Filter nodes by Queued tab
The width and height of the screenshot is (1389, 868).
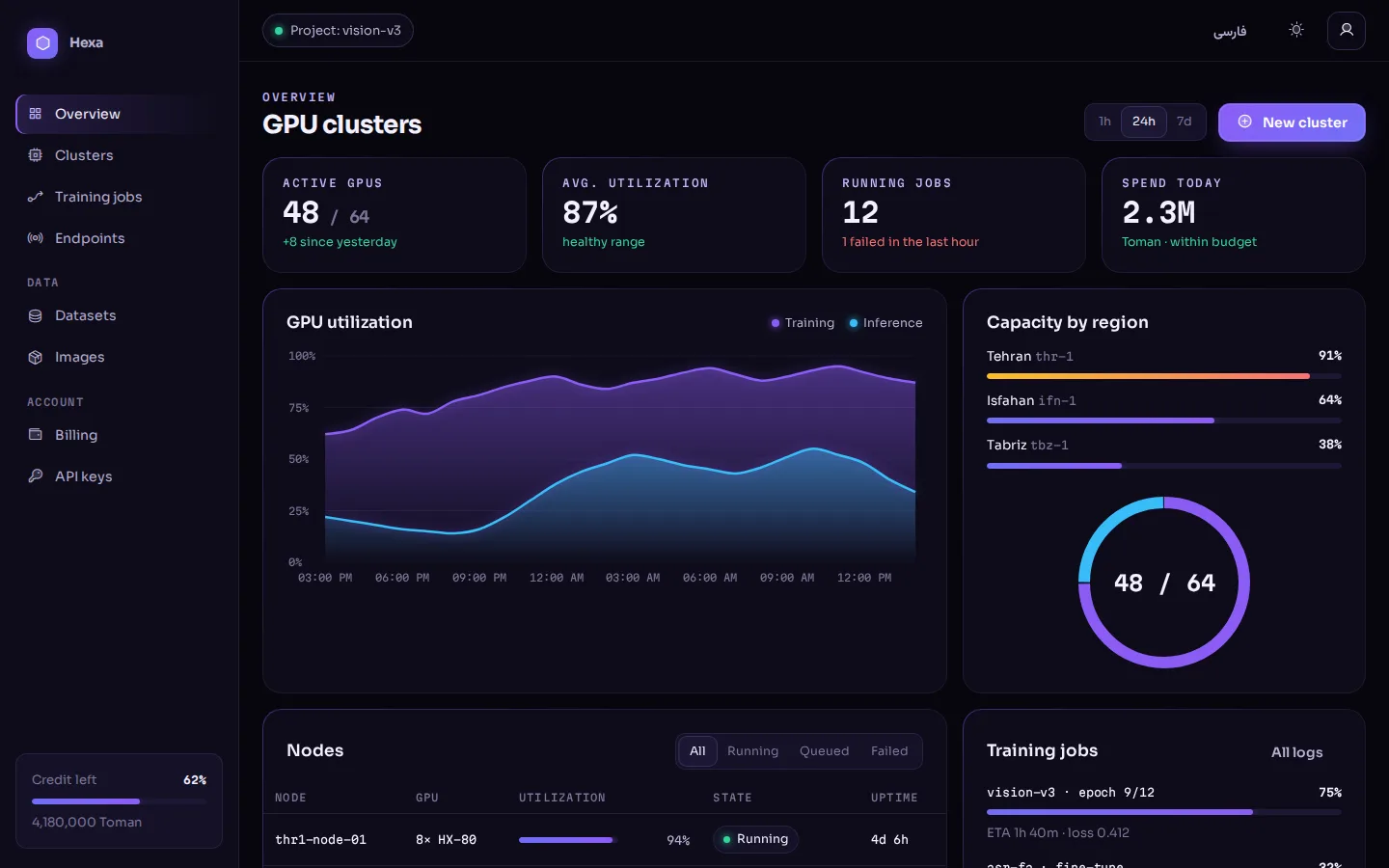point(825,751)
